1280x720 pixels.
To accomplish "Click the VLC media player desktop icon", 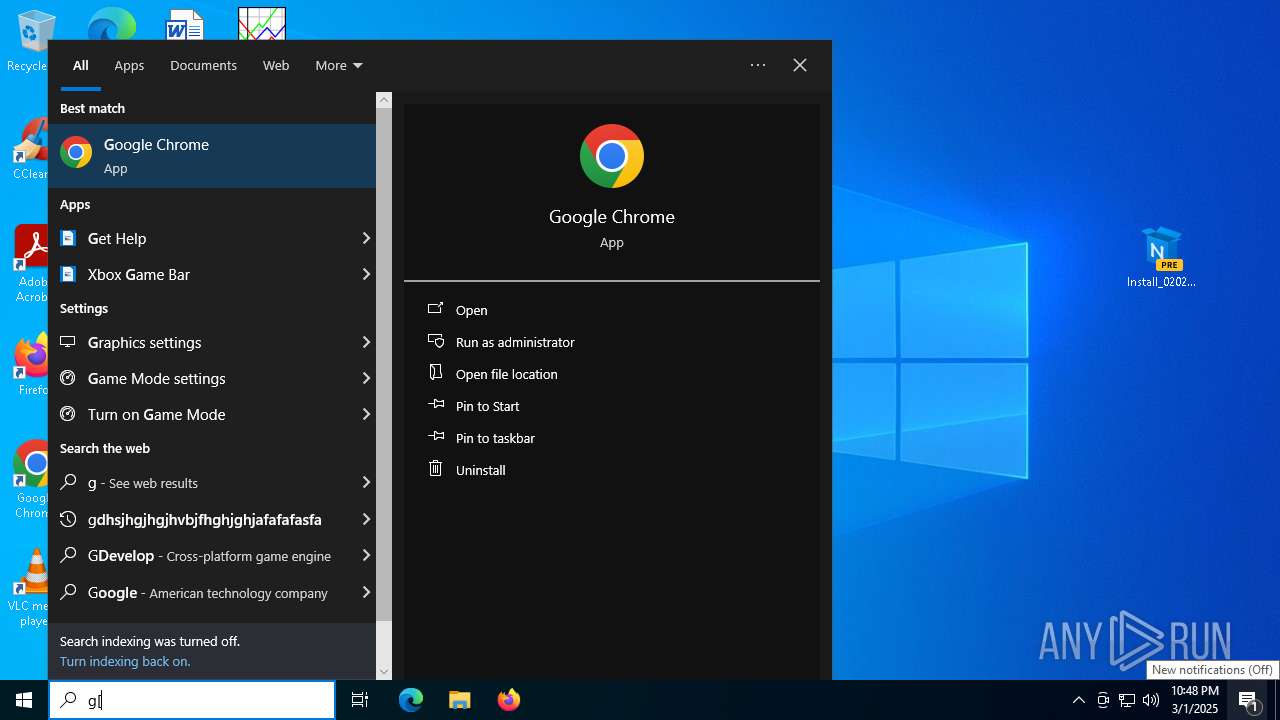I will pos(30,588).
